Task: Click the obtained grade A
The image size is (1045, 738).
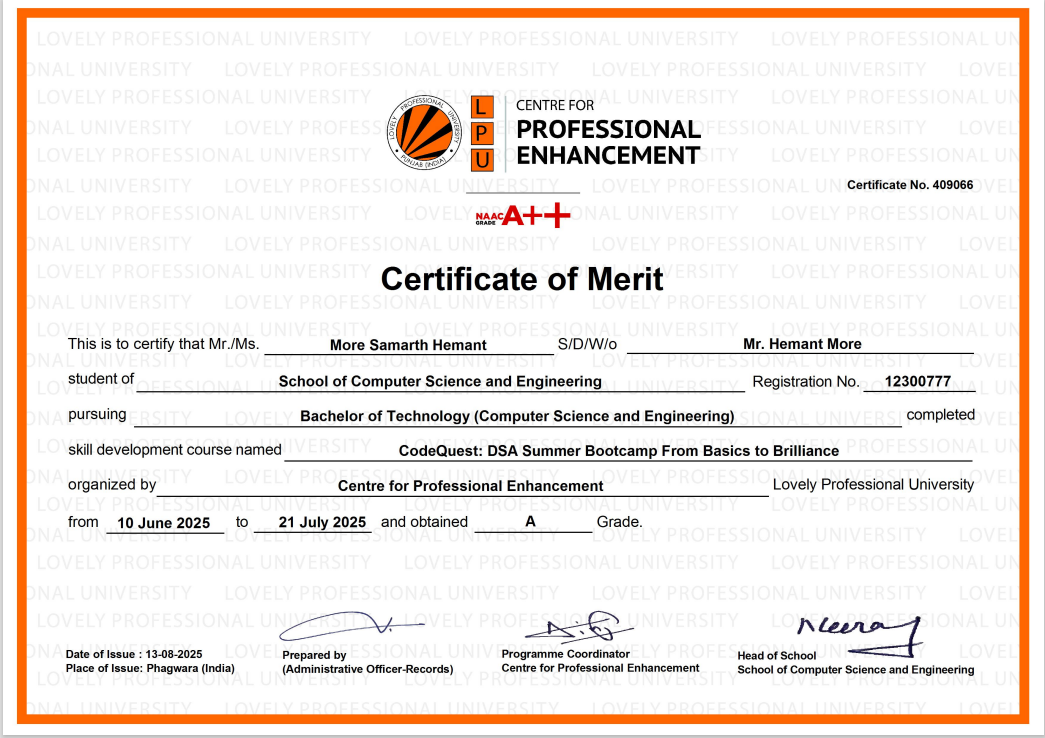Action: (x=530, y=523)
